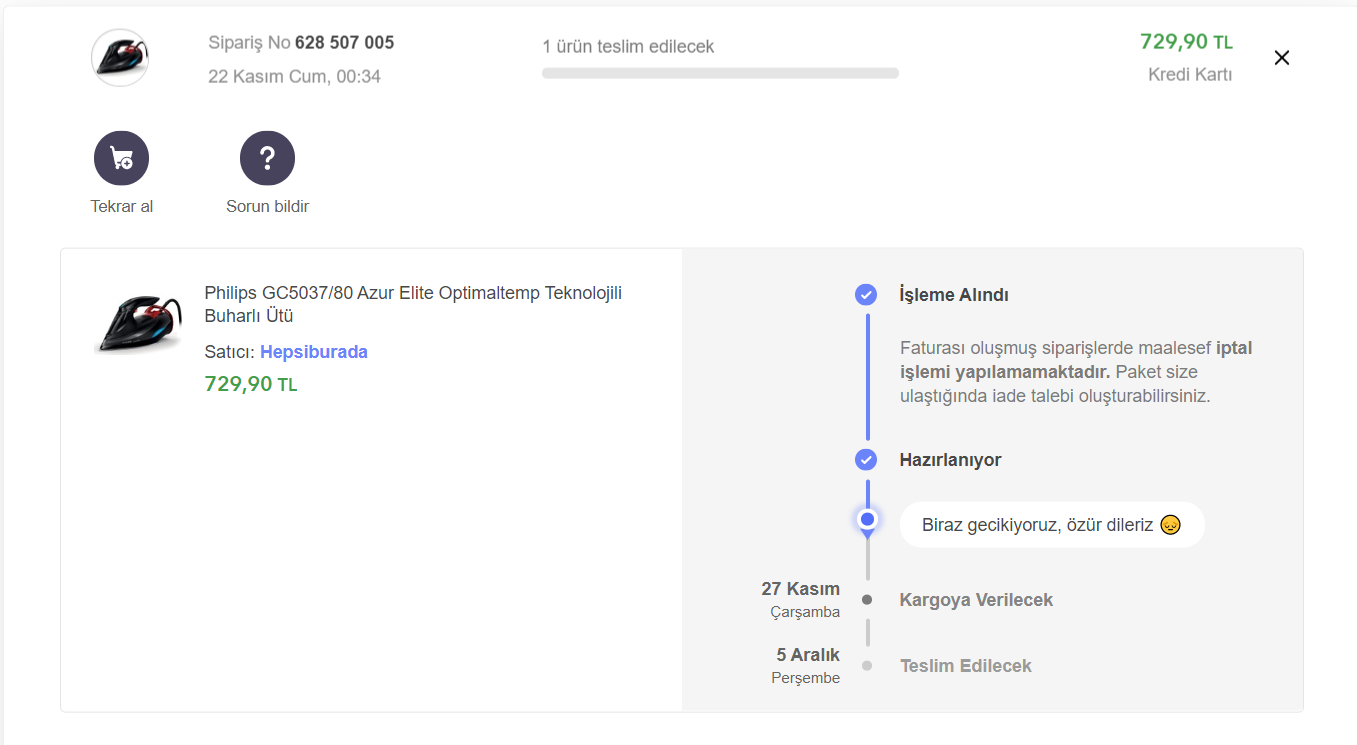Open Sorun bildir question mark icon
The width and height of the screenshot is (1357, 745).
point(267,158)
